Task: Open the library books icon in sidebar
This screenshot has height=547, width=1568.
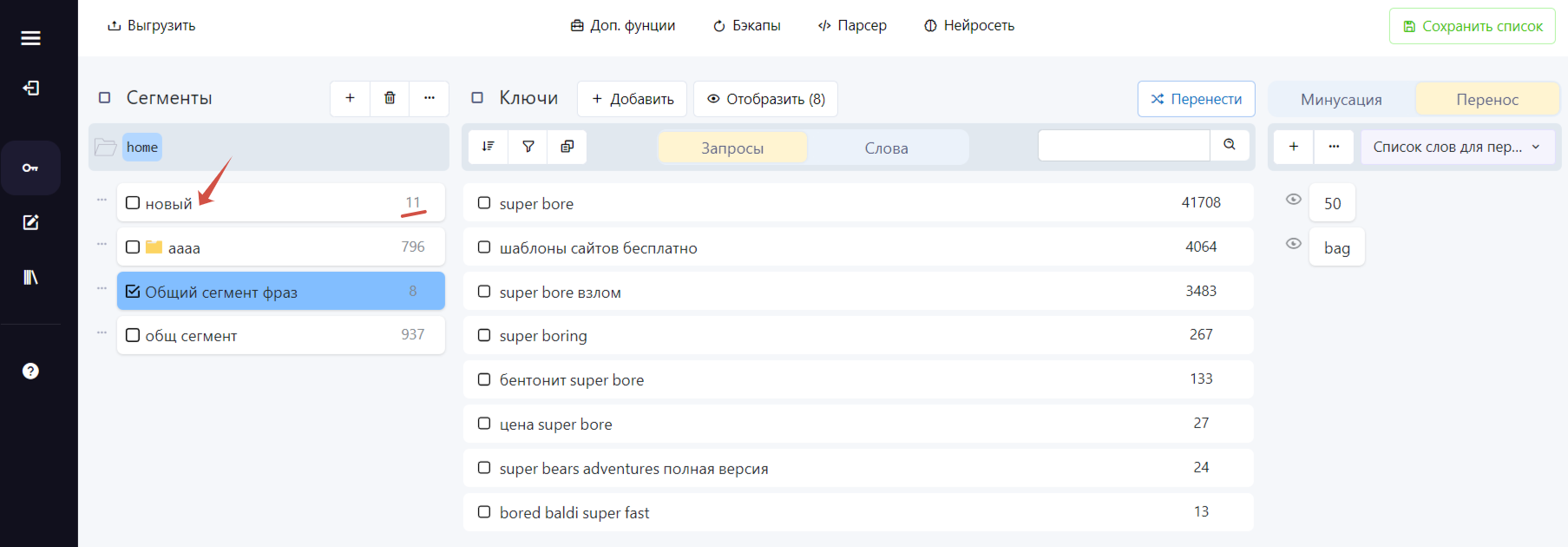Action: [x=30, y=278]
